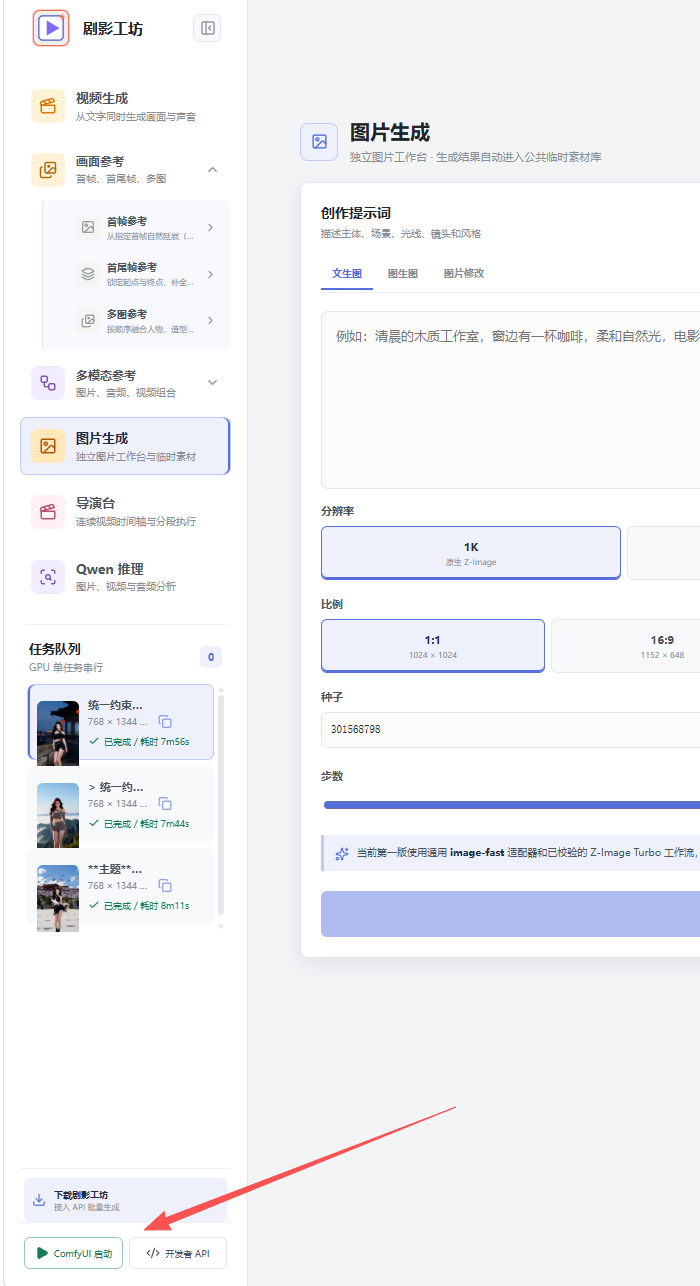Open the 图片生成 sidebar entry
Image resolution: width=700 pixels, height=1286 pixels.
pos(125,446)
